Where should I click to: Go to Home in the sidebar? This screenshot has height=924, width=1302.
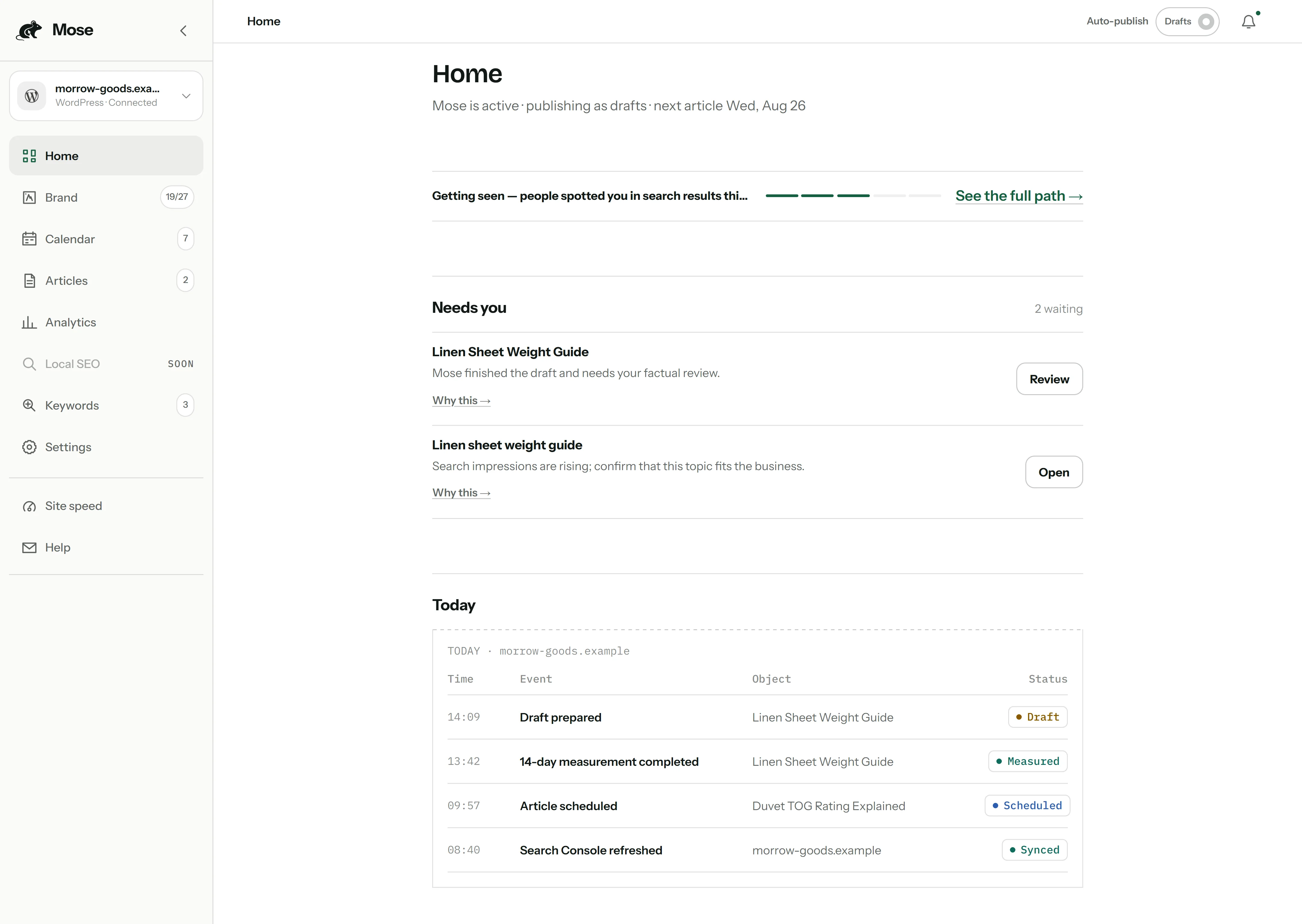pyautogui.click(x=106, y=156)
